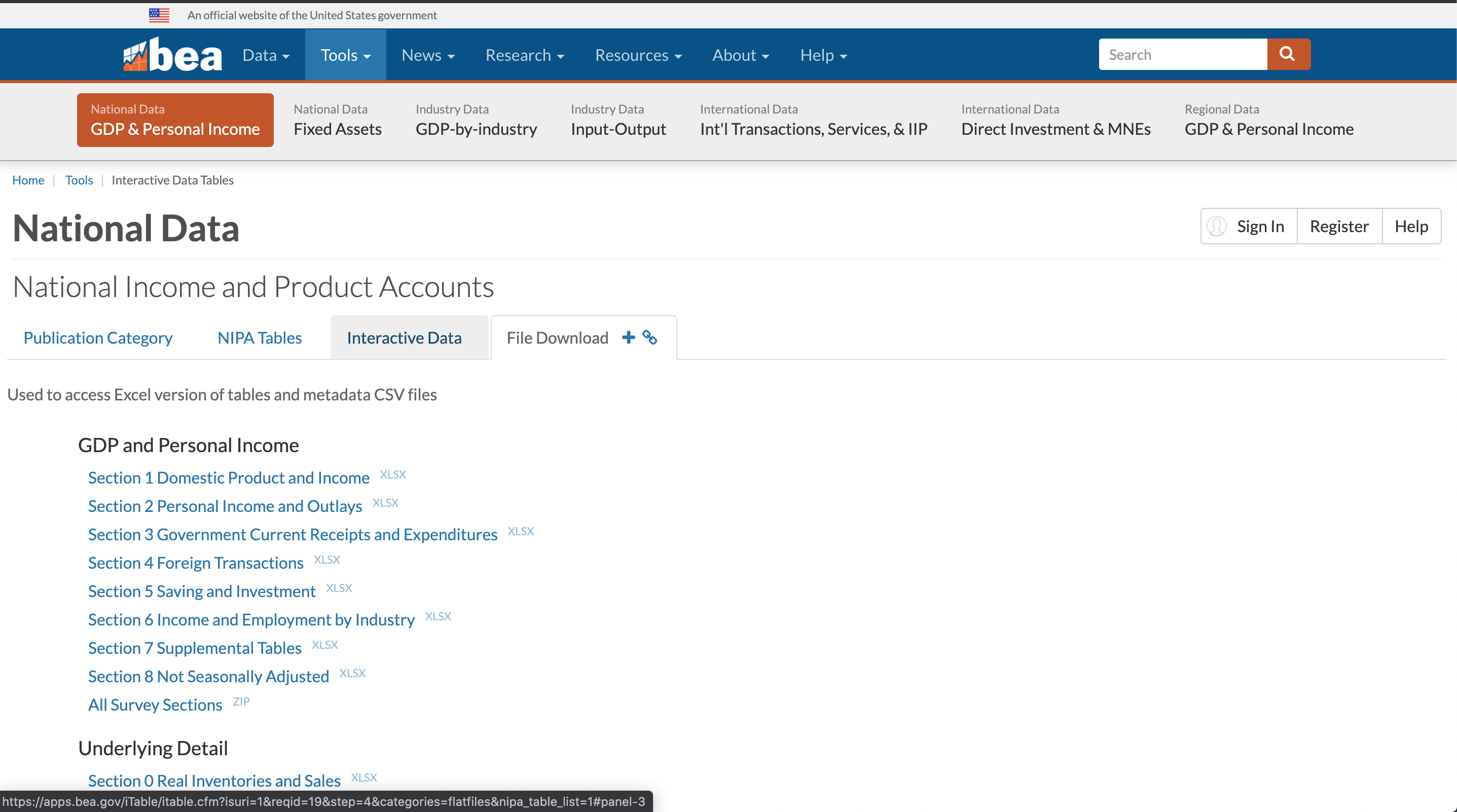The image size is (1457, 812).
Task: Click the Search input field
Action: click(1182, 55)
